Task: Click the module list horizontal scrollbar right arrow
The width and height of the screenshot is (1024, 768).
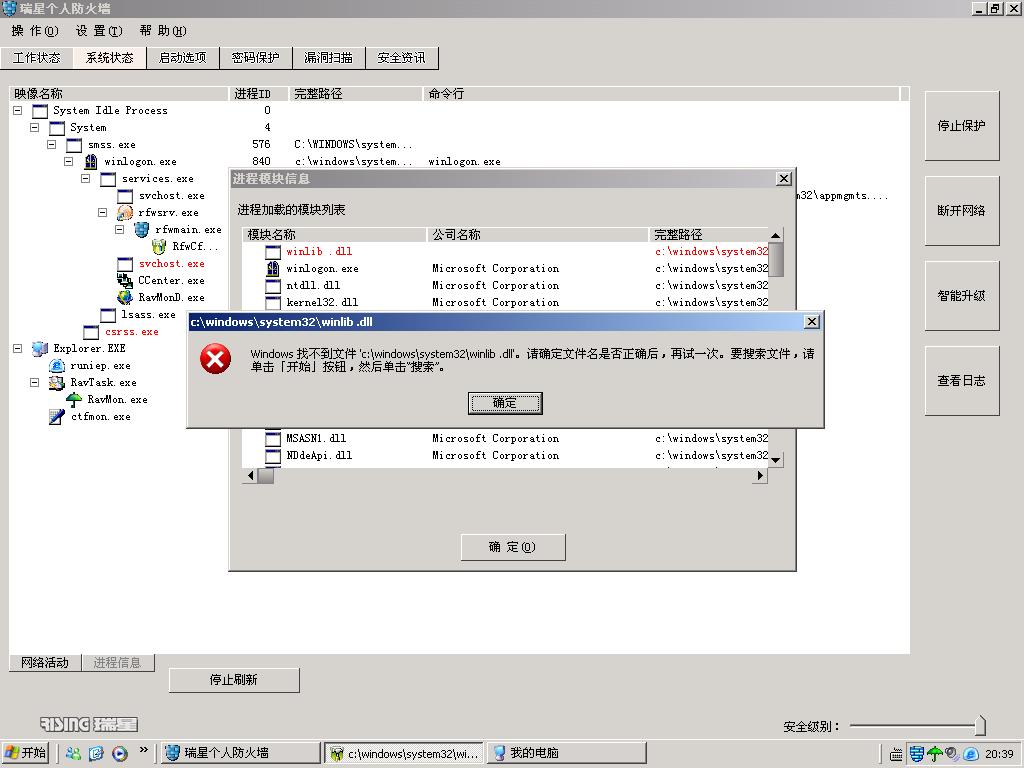Action: click(760, 476)
